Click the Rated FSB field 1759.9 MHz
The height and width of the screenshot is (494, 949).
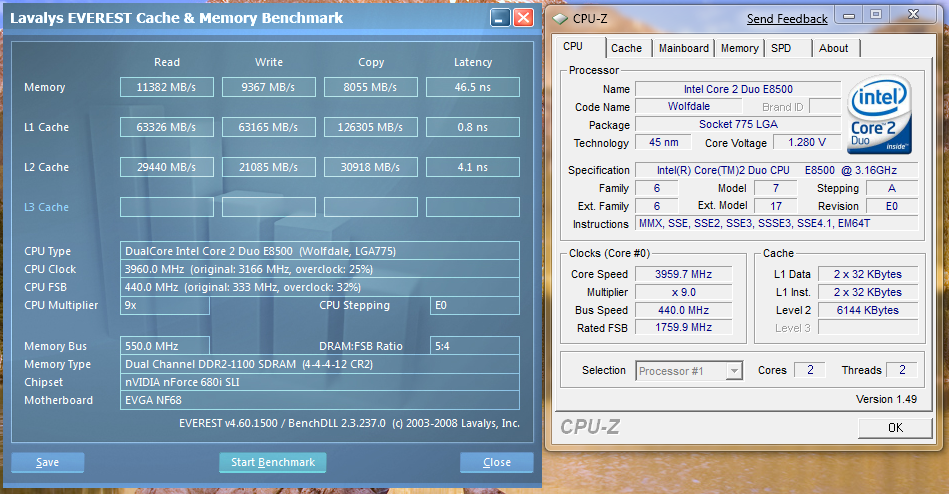coord(683,328)
